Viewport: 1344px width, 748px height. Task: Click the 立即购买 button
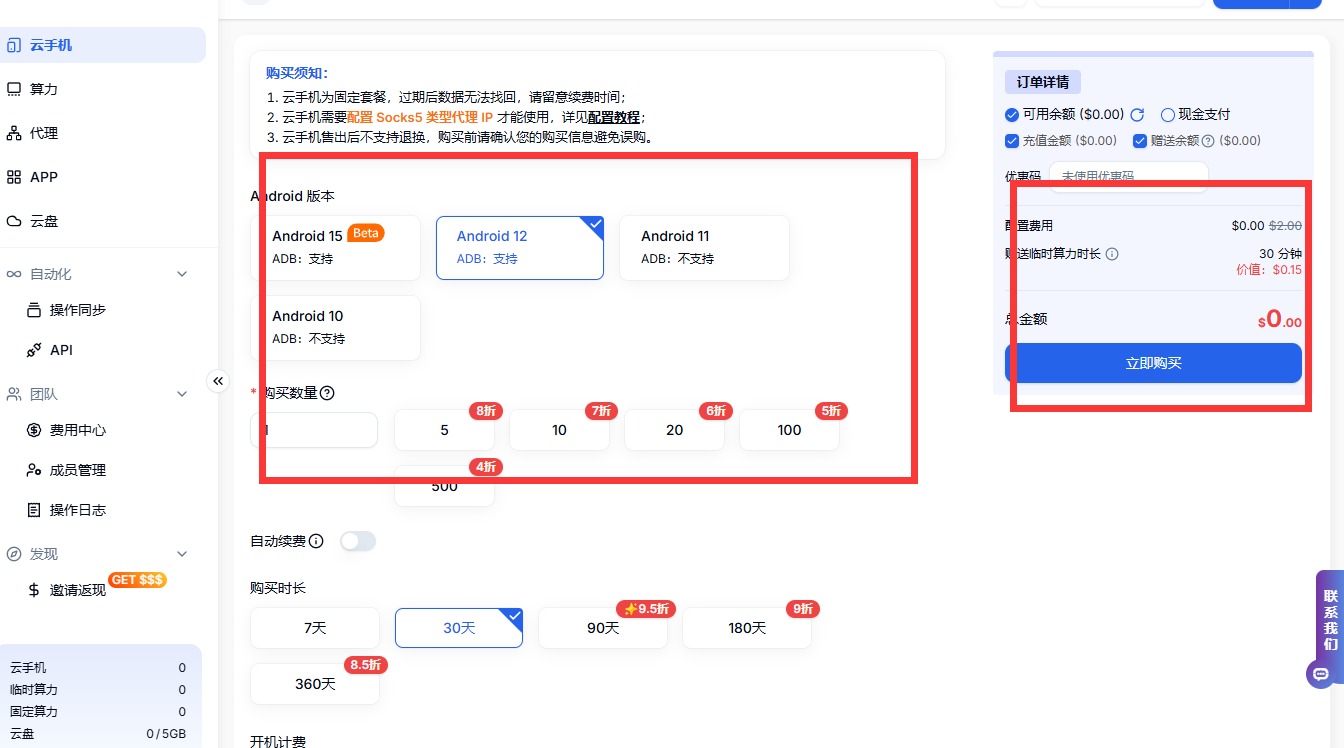coord(1153,363)
